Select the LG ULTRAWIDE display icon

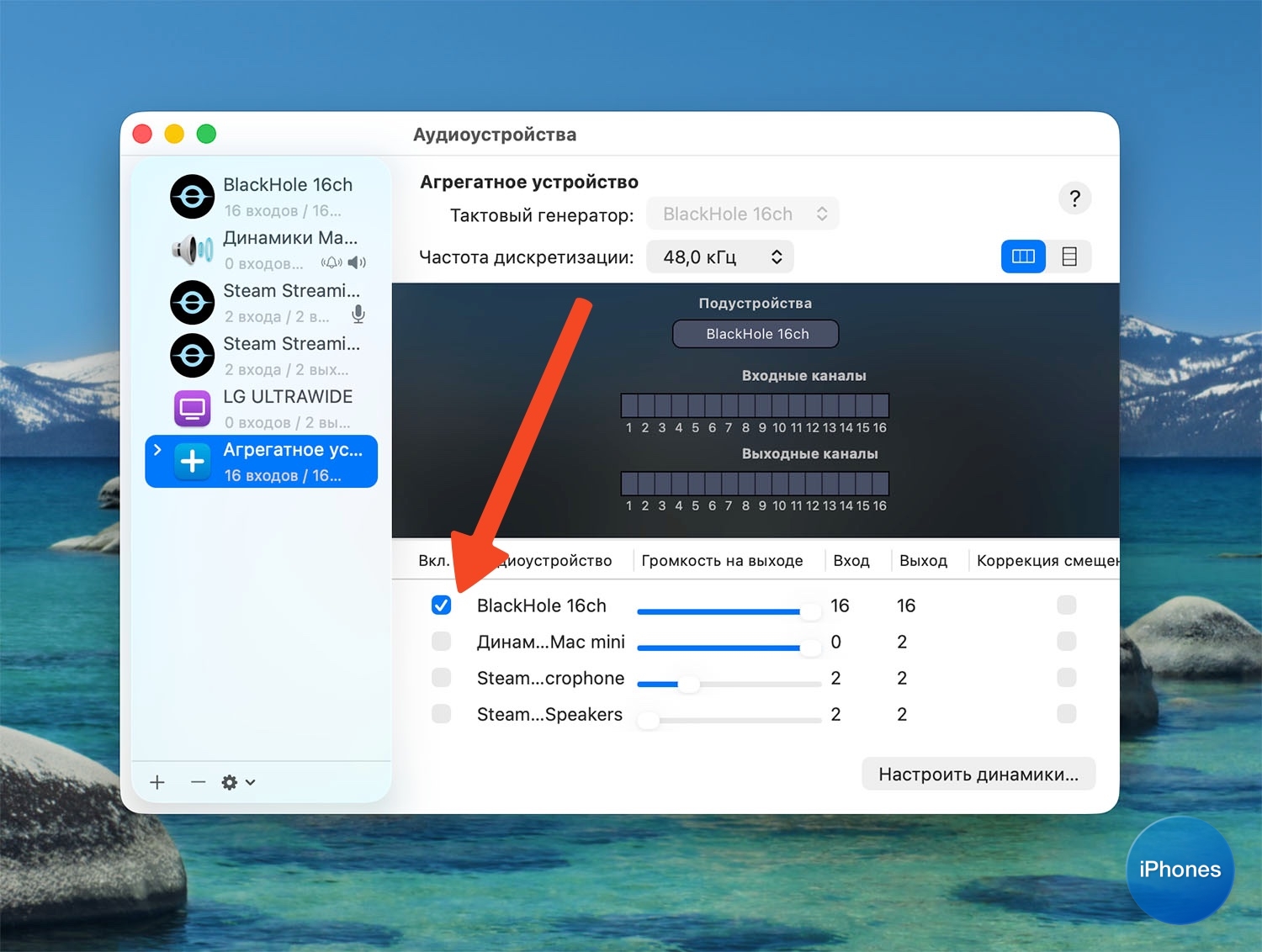pos(192,409)
